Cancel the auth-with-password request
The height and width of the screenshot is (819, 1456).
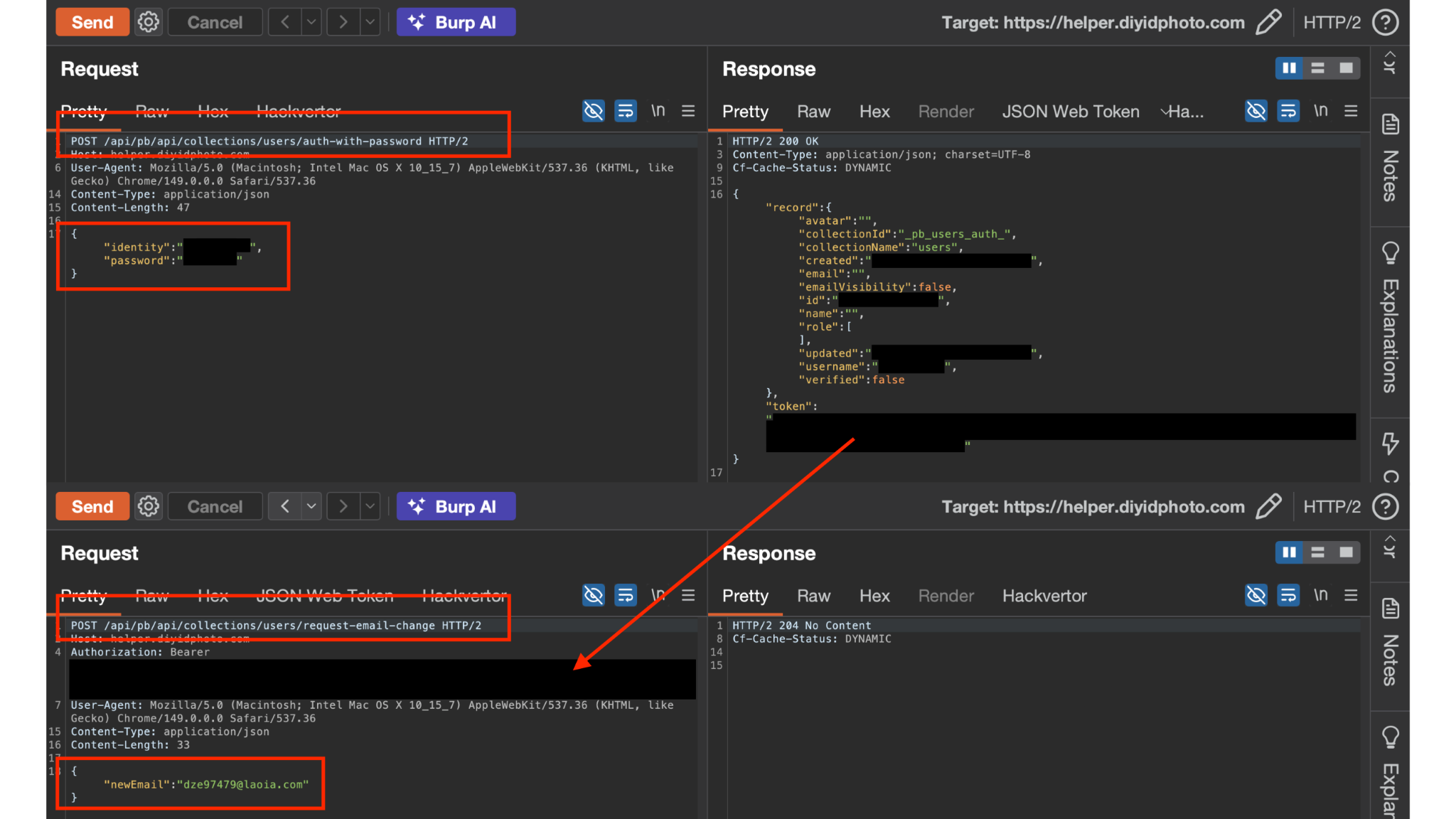pyautogui.click(x=215, y=22)
